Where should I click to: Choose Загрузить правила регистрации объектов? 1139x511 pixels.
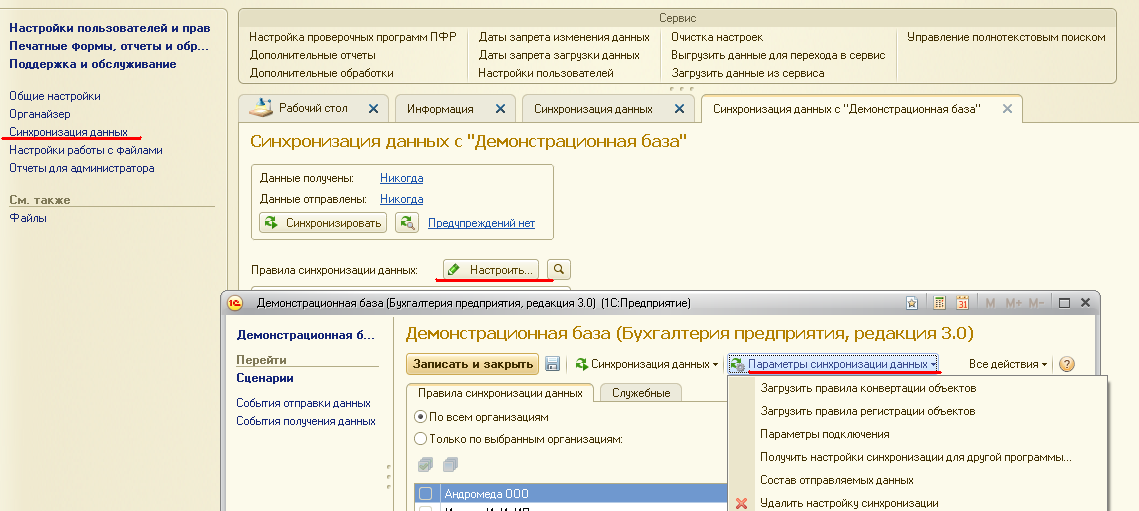click(867, 411)
